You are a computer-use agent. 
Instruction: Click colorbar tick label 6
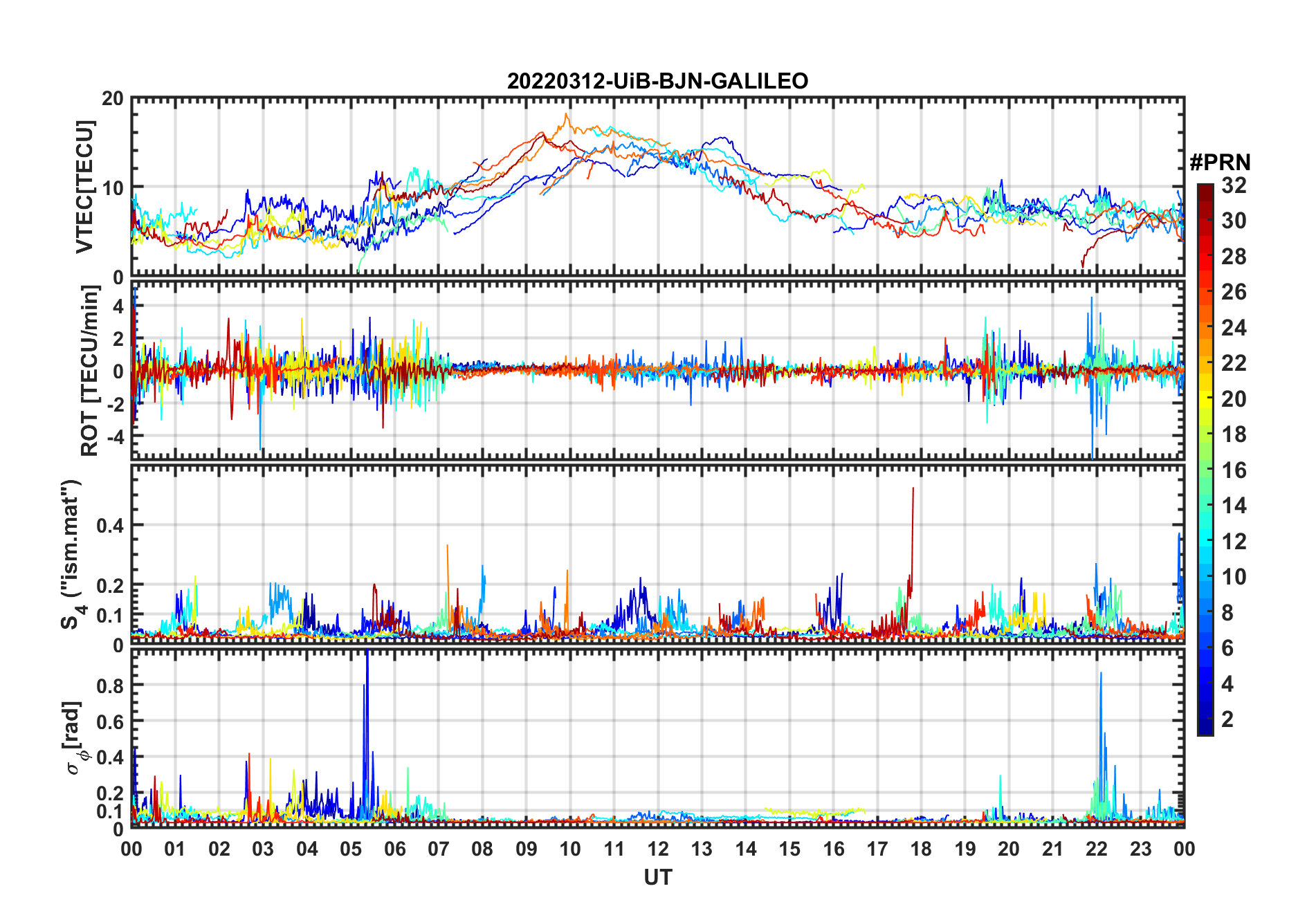[1227, 648]
